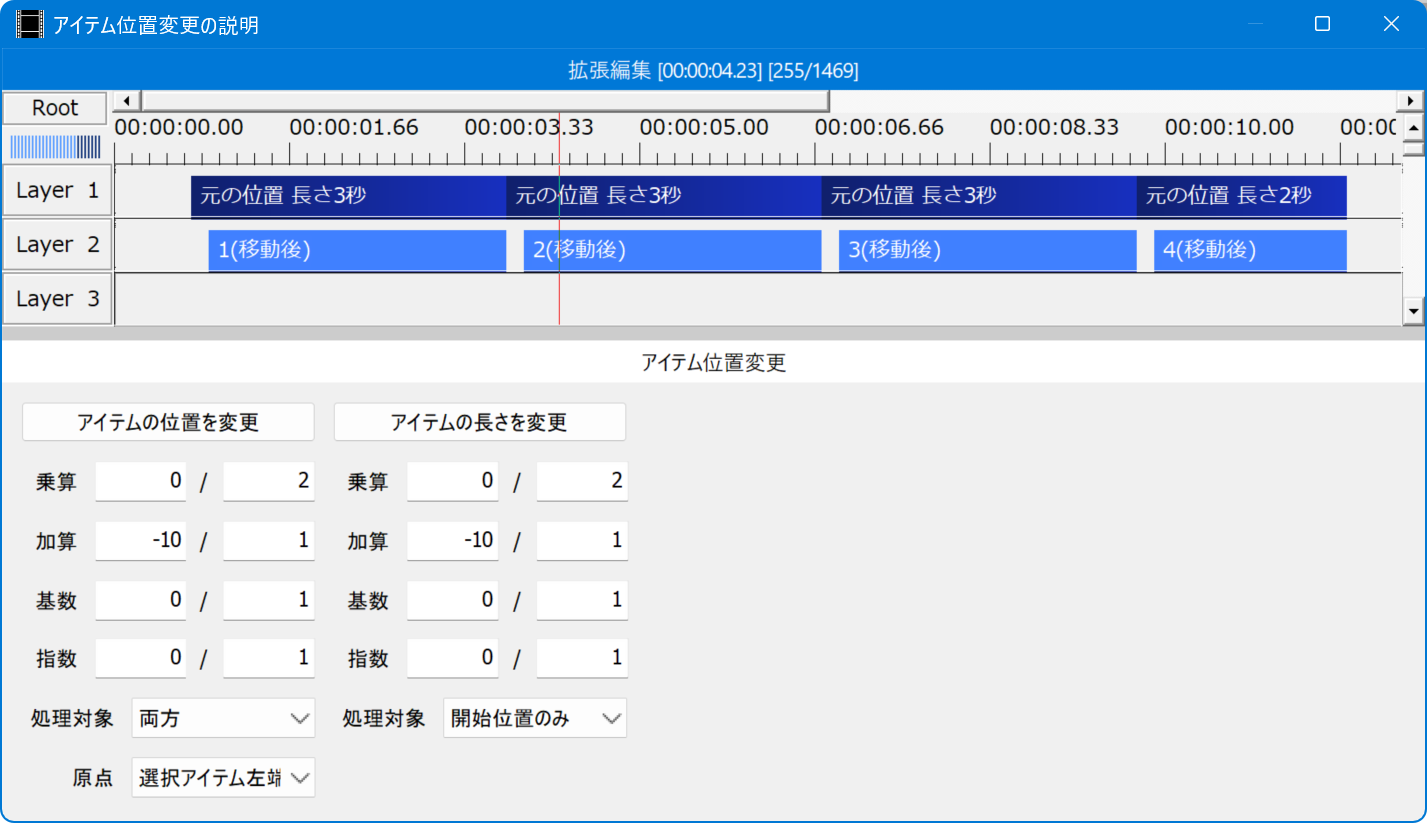Select the 1(移動後) item on Layer 2

click(357, 250)
